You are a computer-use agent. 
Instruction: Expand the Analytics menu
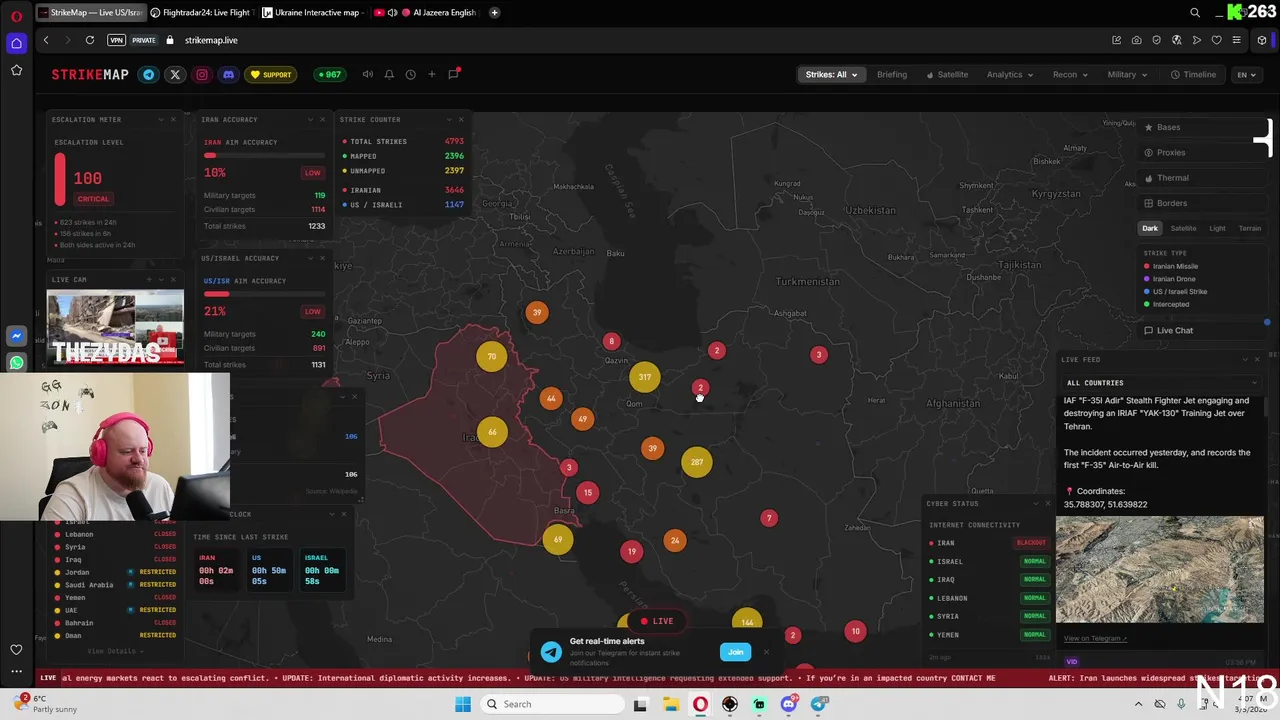[x=1010, y=74]
